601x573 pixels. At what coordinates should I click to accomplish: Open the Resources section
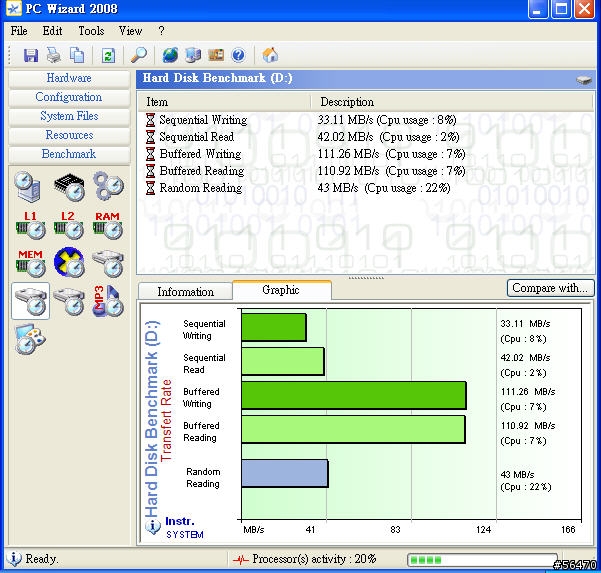pos(69,135)
